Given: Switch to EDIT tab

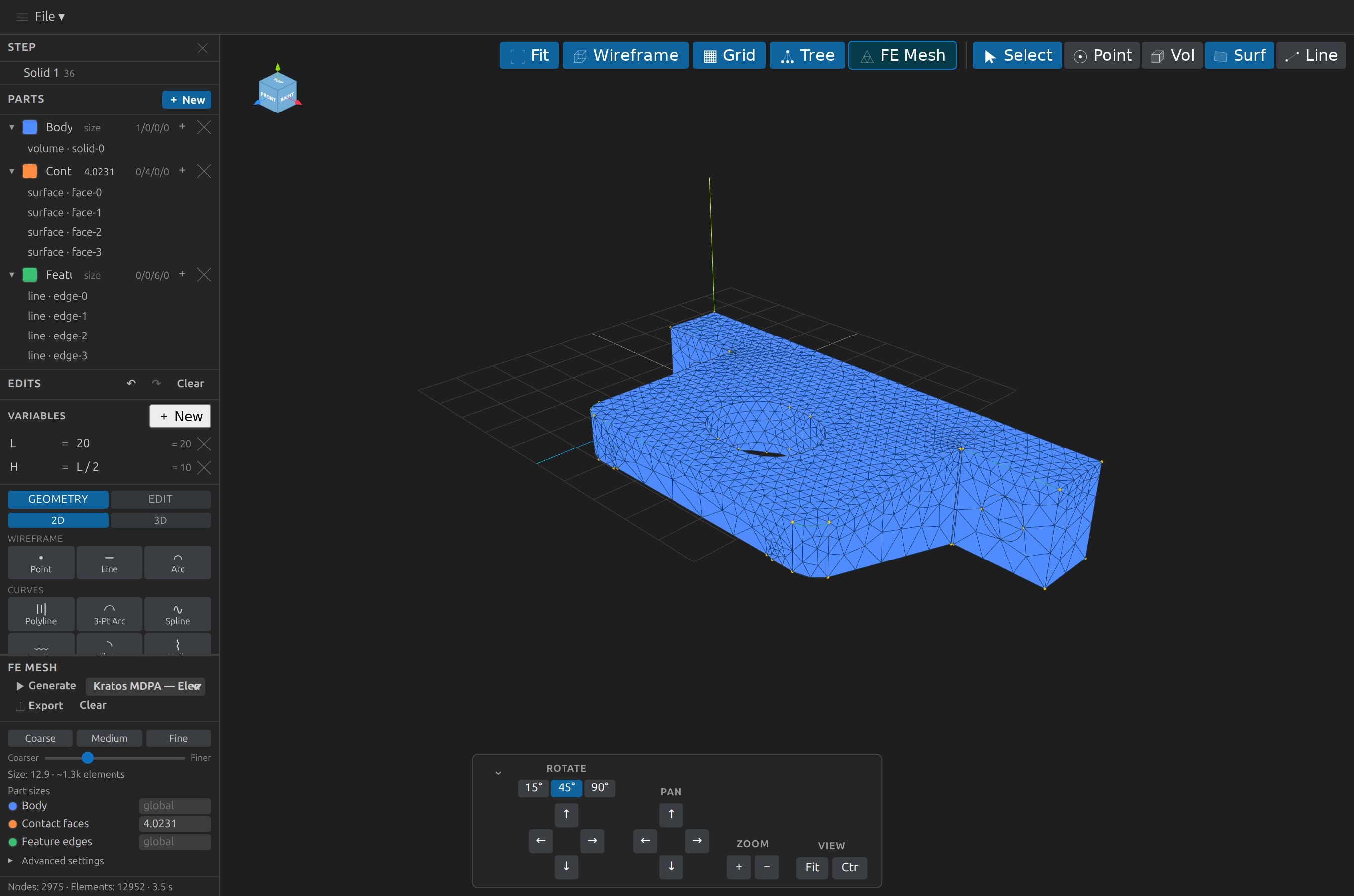Looking at the screenshot, I should 160,499.
